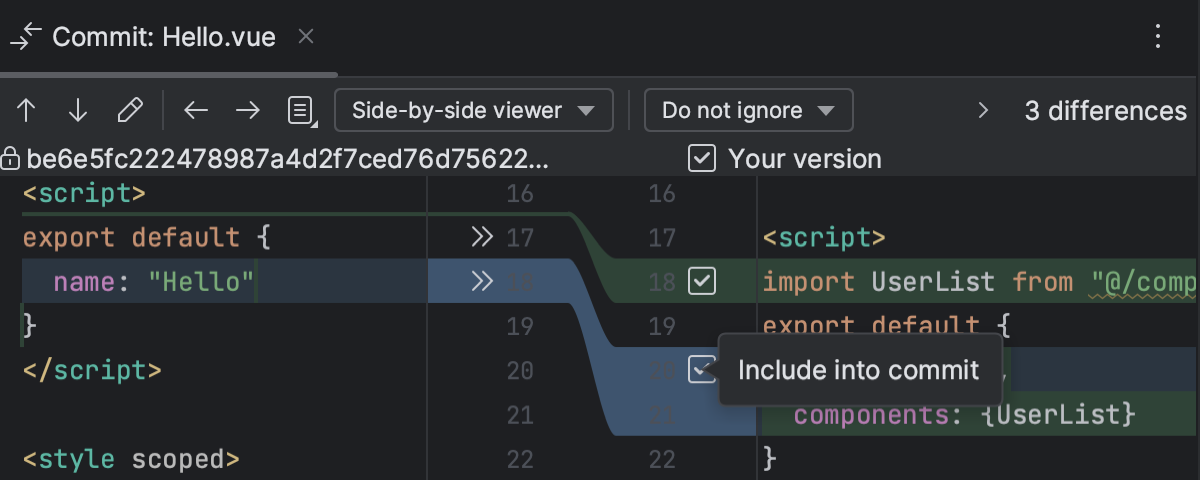Click the pencil edit source icon
The image size is (1200, 480).
tap(130, 110)
